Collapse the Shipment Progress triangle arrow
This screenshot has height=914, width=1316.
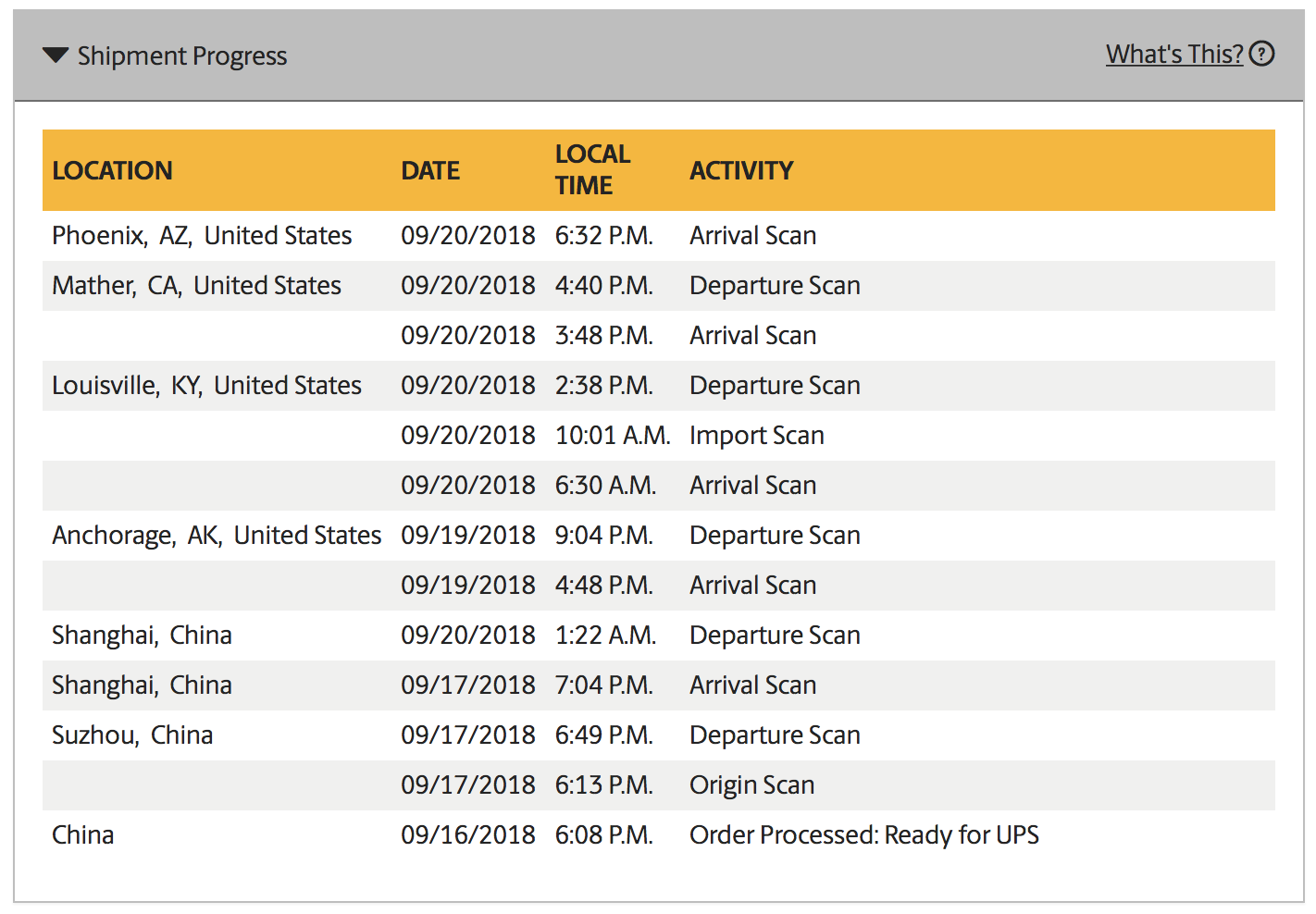[x=56, y=56]
